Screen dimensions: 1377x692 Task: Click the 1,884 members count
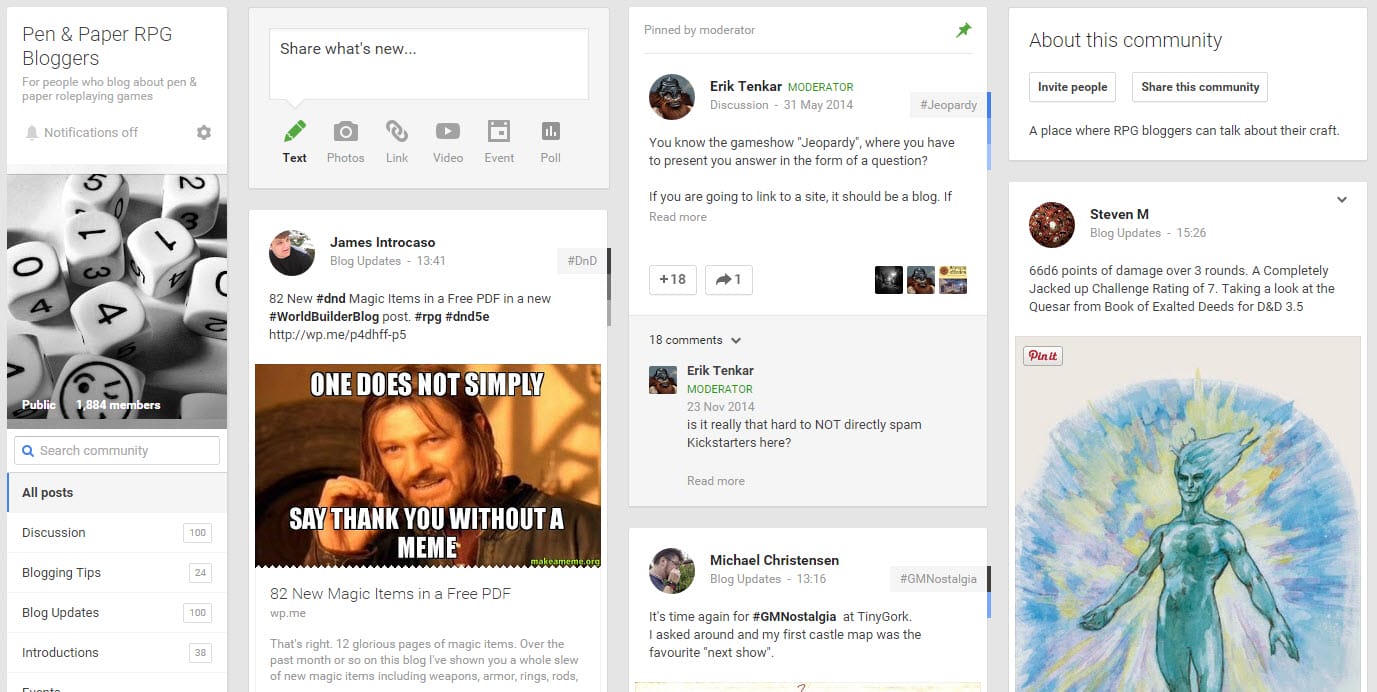(118, 405)
